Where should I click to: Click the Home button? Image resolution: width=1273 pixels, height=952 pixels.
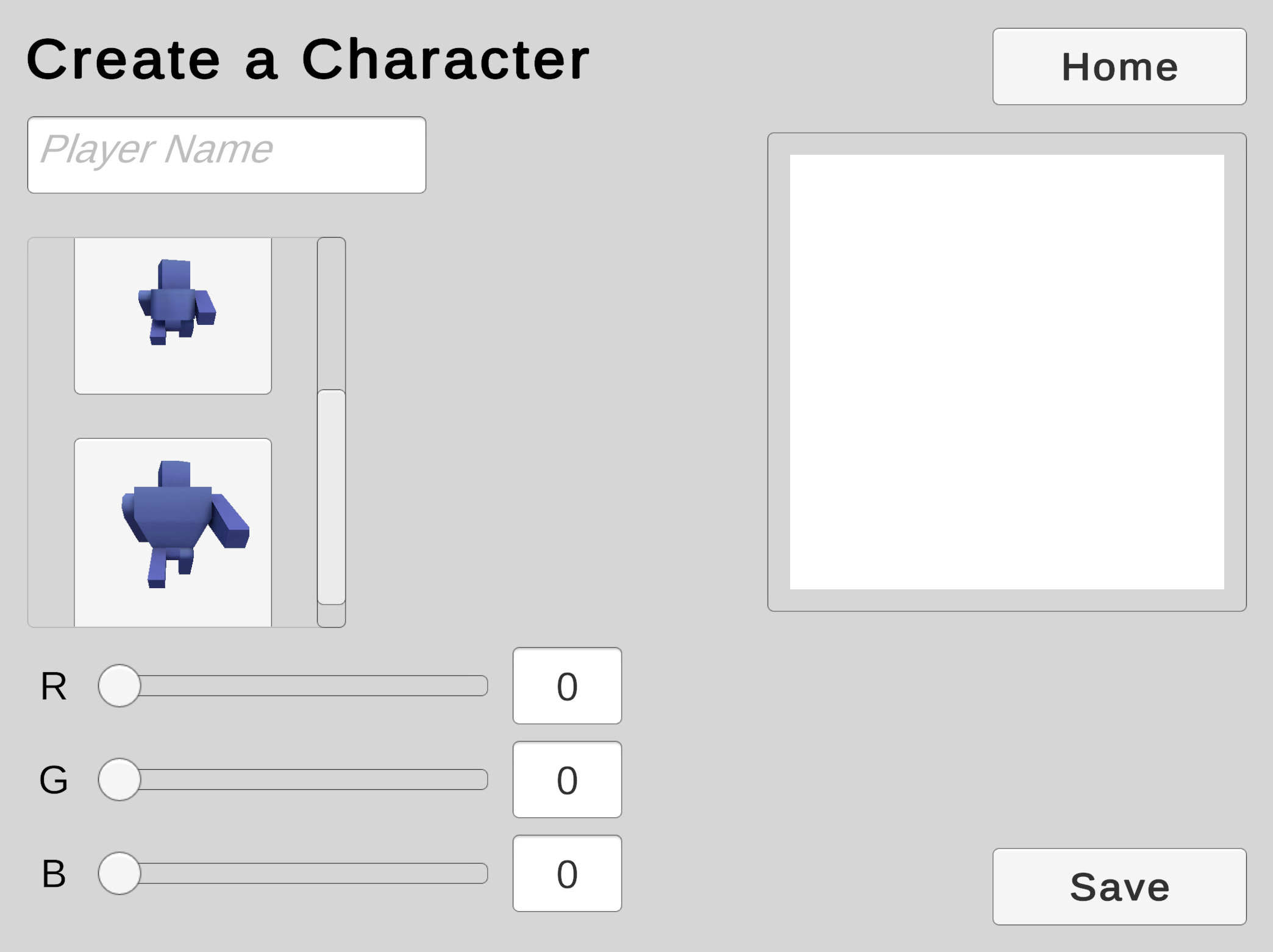(1119, 66)
